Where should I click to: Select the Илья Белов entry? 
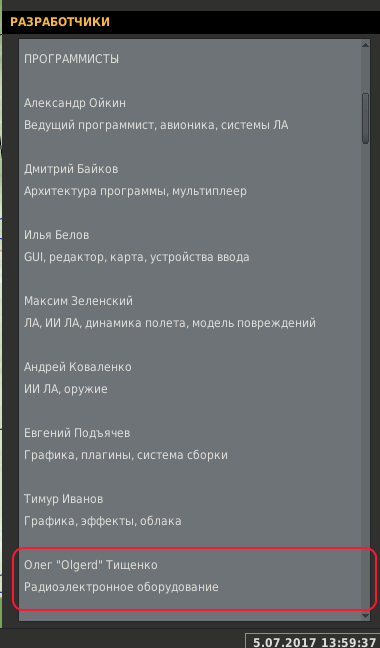57,235
